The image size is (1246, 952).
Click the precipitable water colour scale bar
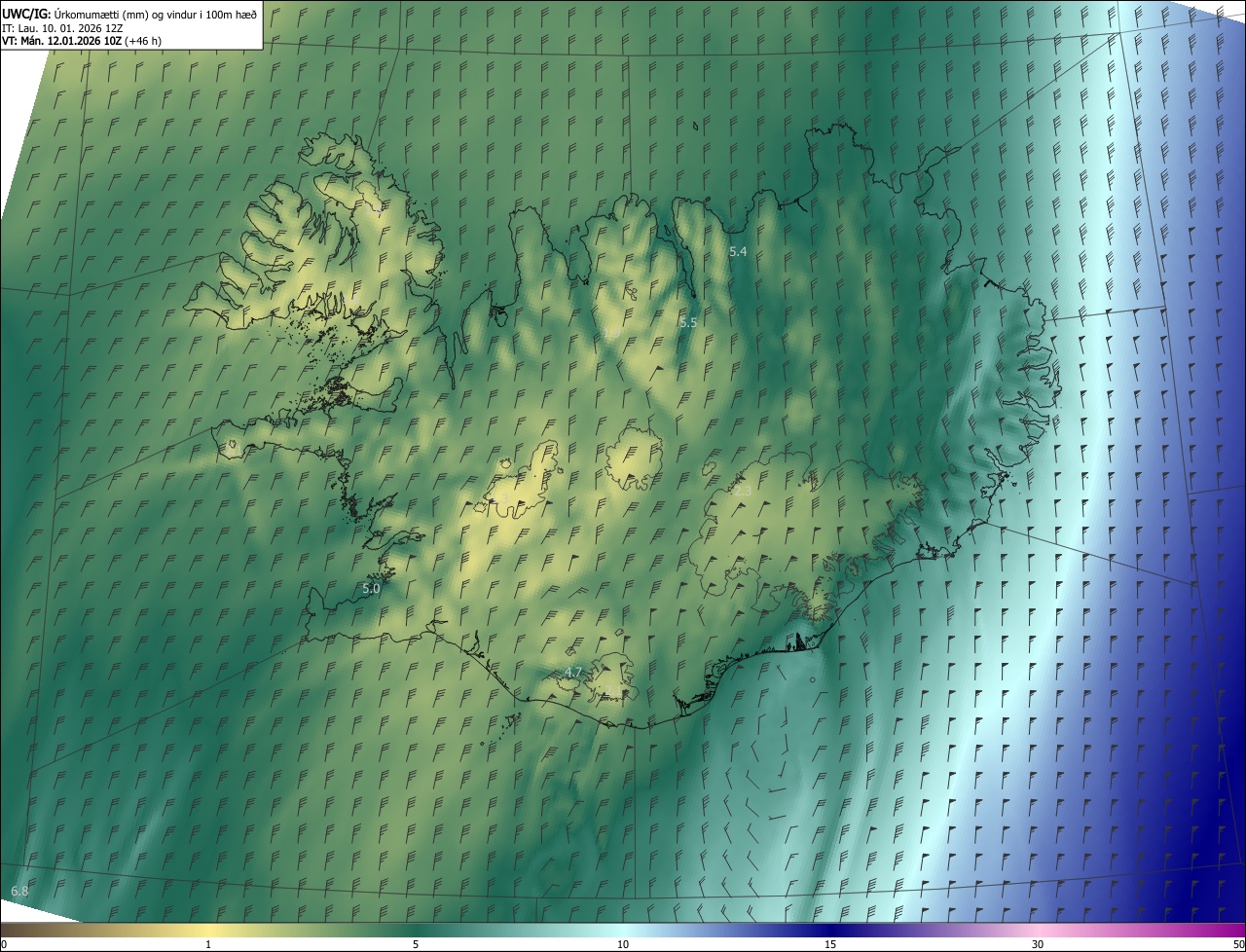623,930
